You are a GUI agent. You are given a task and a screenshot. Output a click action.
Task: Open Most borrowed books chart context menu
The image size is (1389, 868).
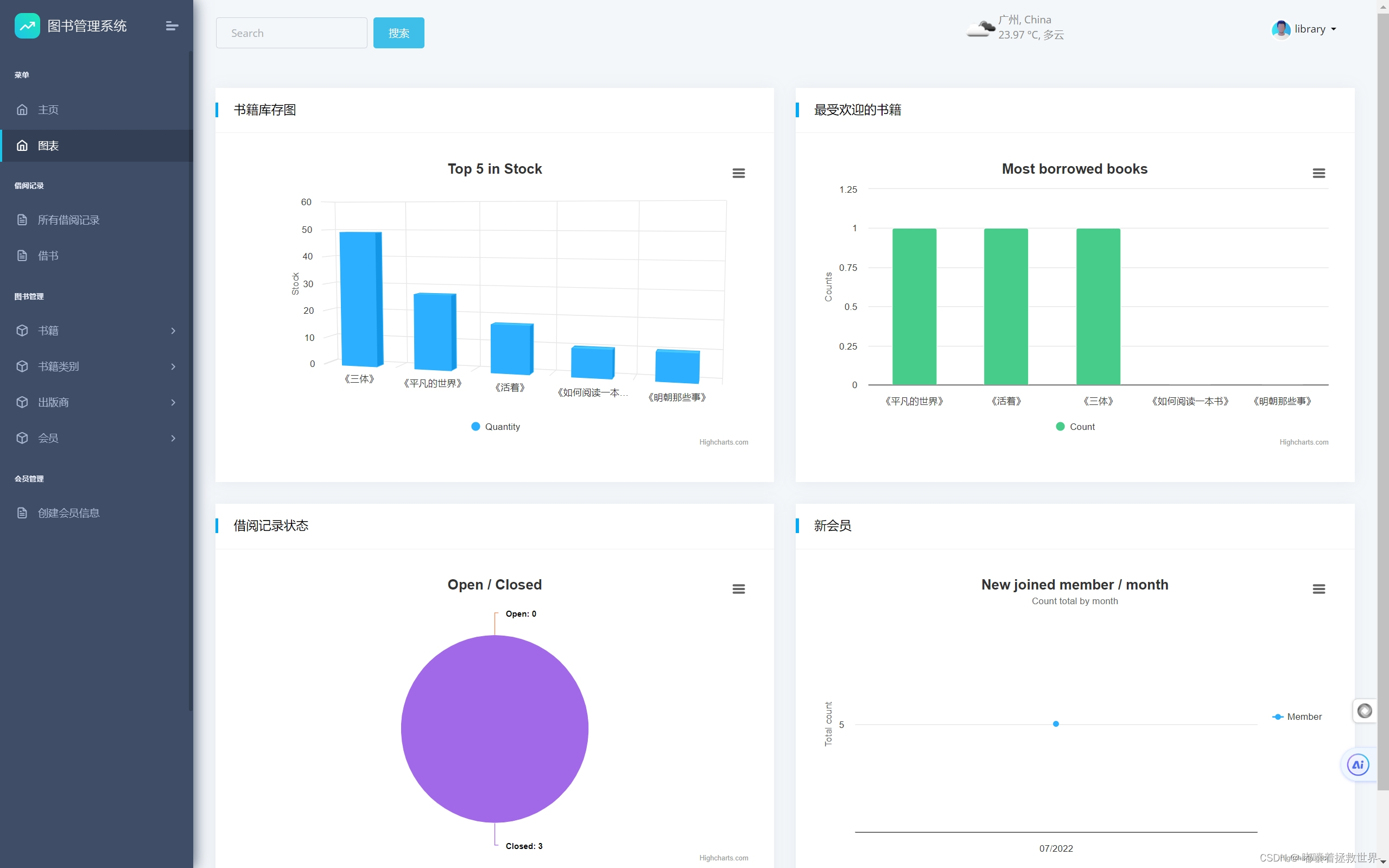tap(1319, 173)
